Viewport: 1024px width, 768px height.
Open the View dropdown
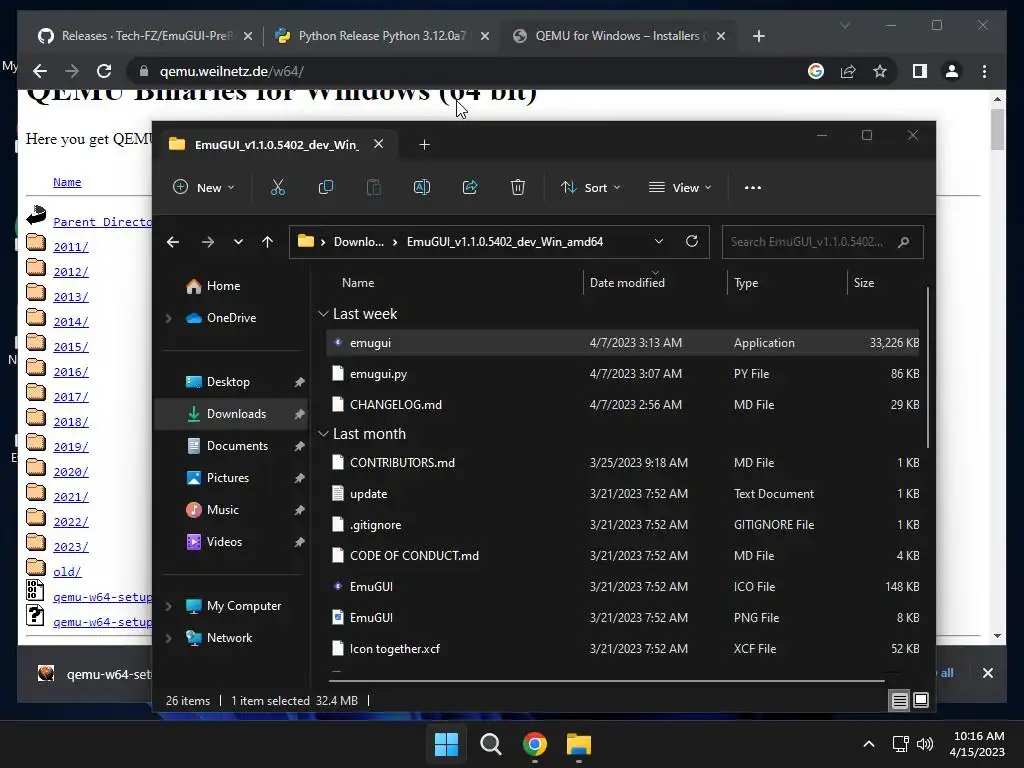point(680,187)
